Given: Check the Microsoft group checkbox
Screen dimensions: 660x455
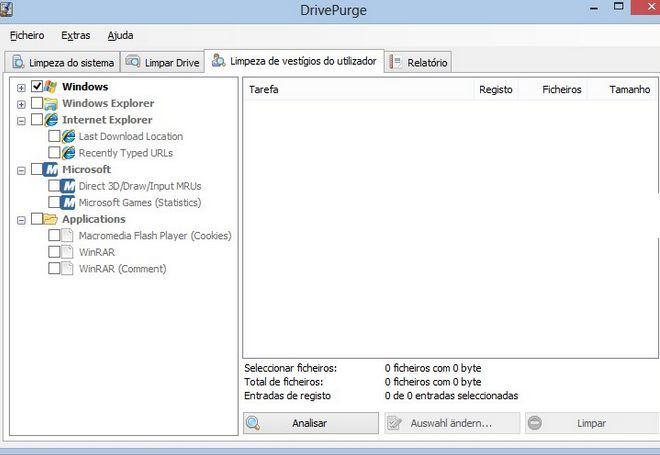Looking at the screenshot, I should click(x=37, y=169).
